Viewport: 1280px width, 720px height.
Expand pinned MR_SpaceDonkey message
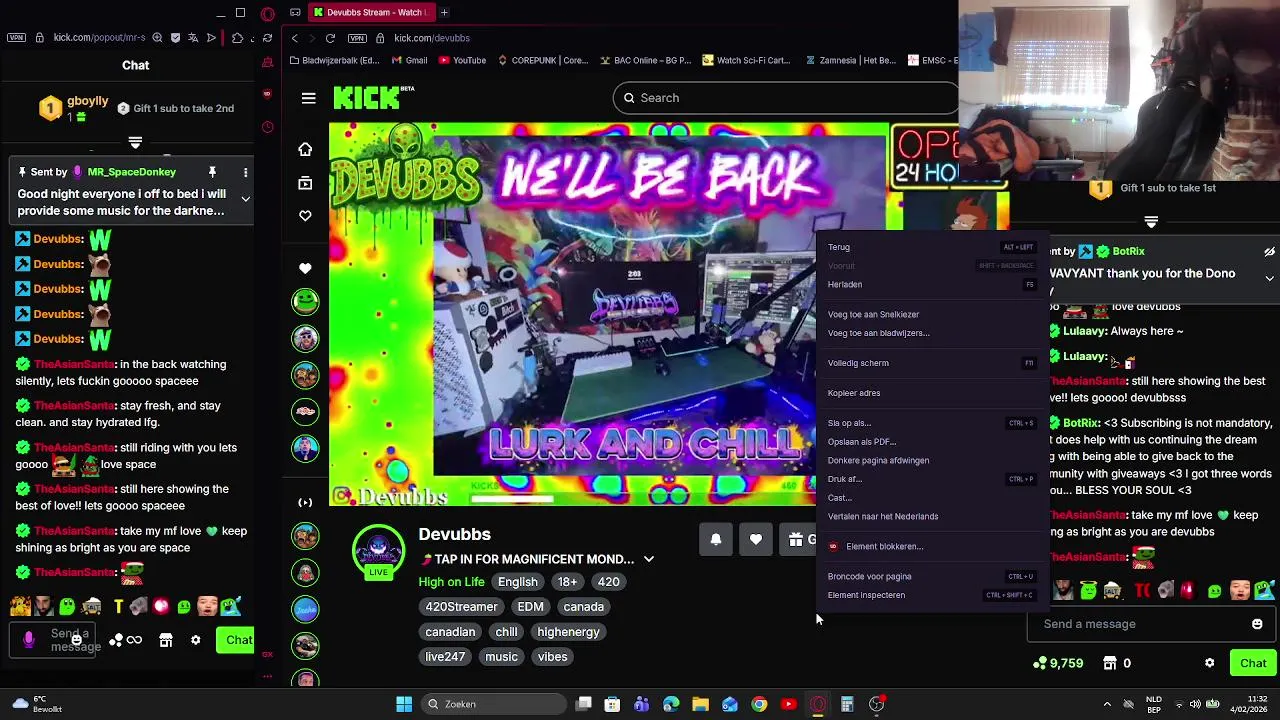(x=245, y=199)
